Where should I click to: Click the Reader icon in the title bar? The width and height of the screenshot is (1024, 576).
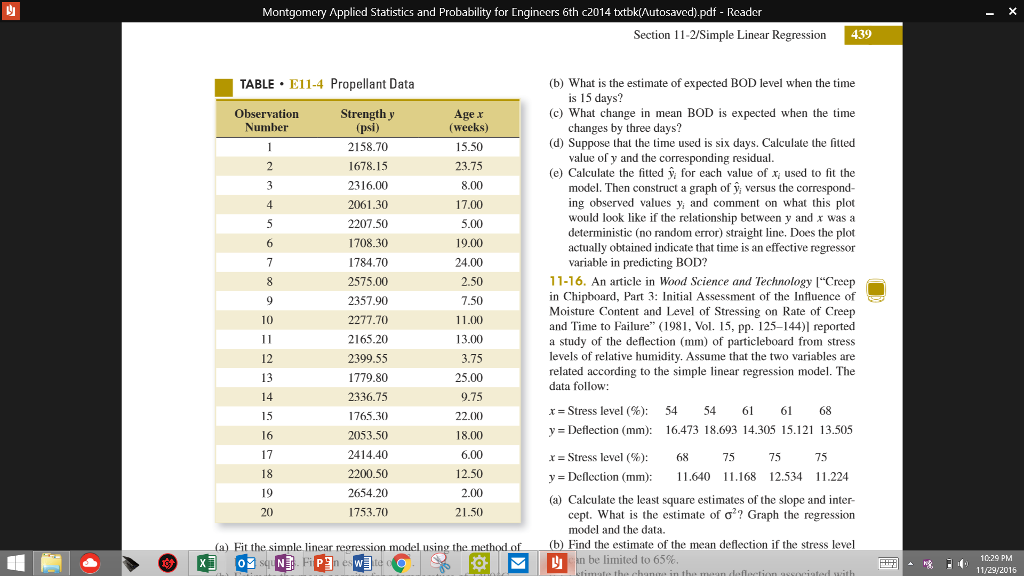pyautogui.click(x=10, y=10)
